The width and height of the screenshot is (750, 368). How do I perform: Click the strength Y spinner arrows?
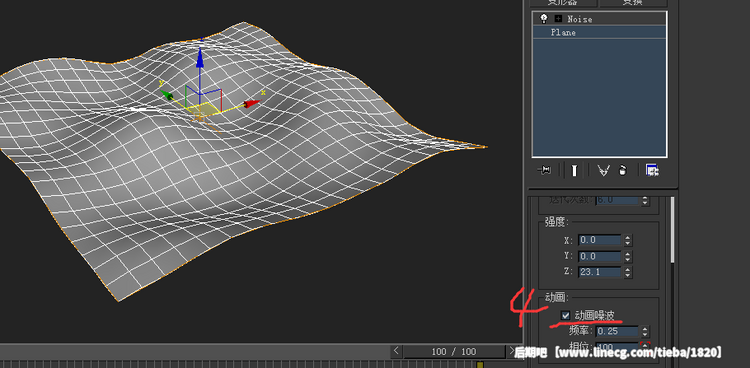[628, 256]
